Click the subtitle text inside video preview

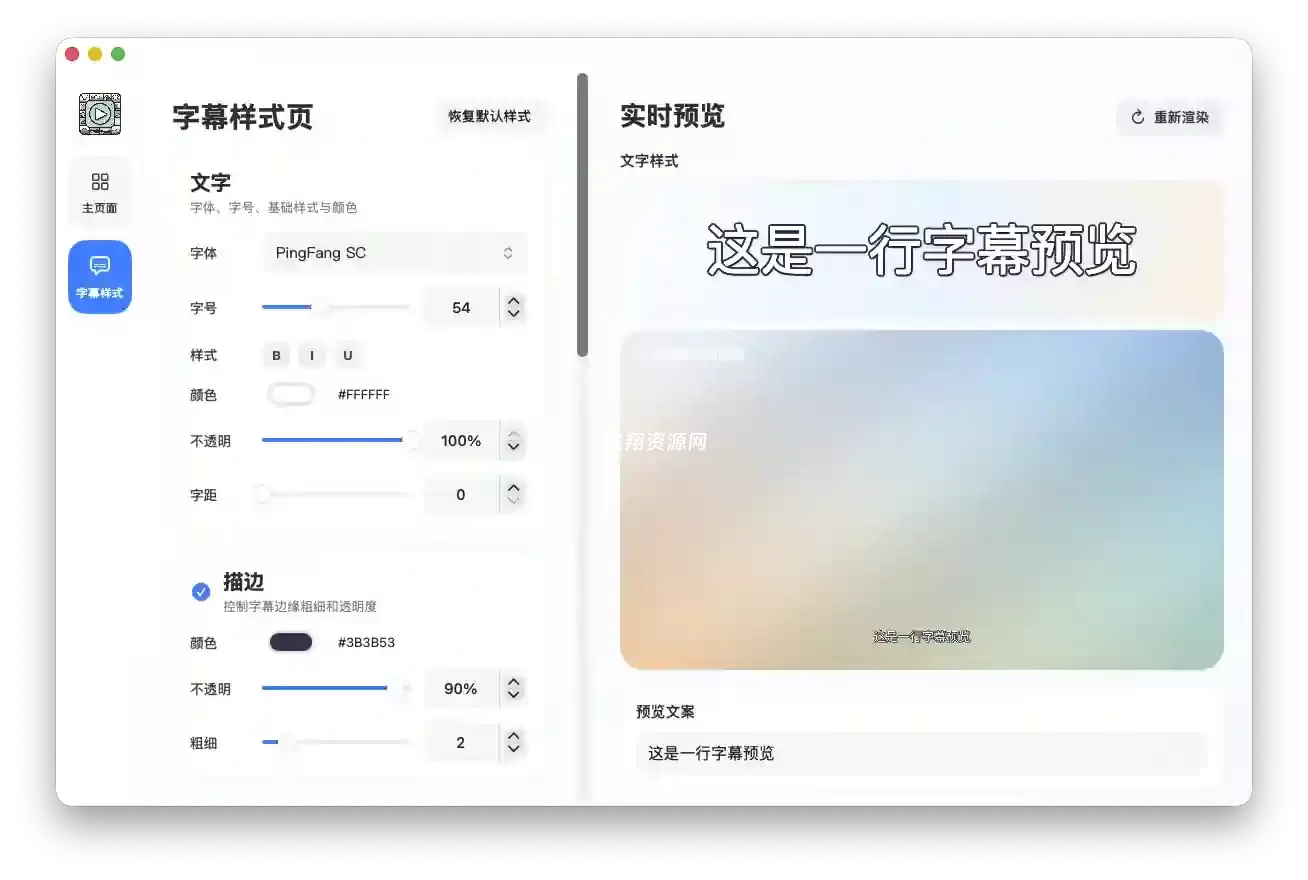[922, 636]
